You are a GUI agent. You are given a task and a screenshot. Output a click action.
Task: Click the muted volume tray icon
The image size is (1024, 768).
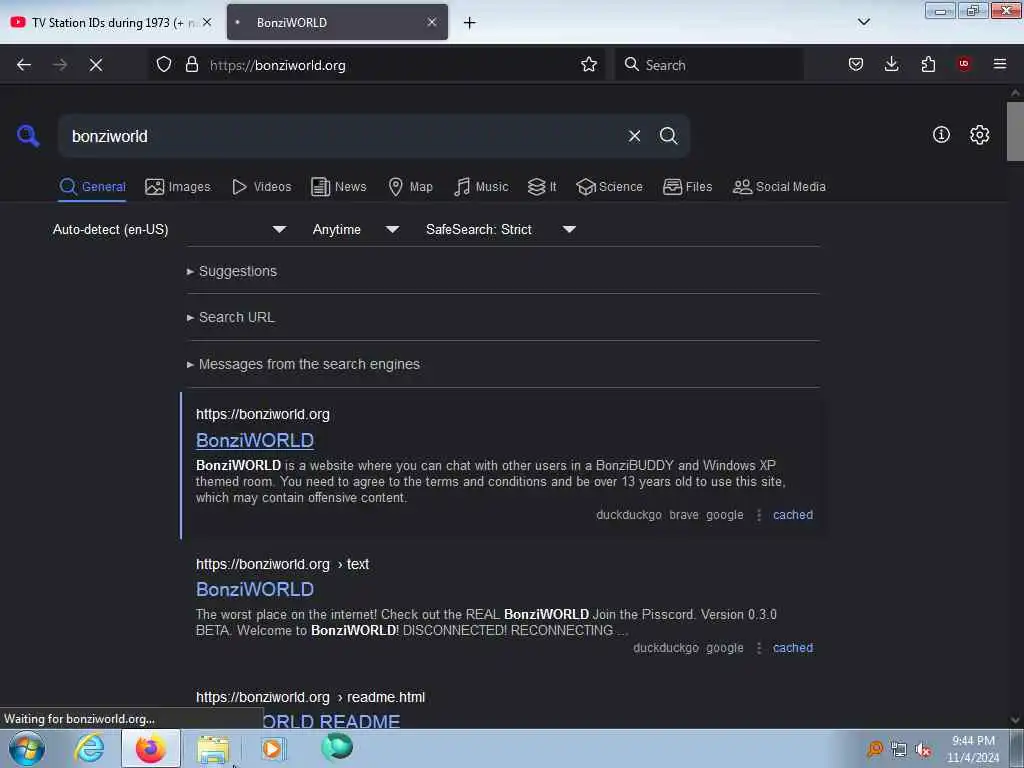923,750
